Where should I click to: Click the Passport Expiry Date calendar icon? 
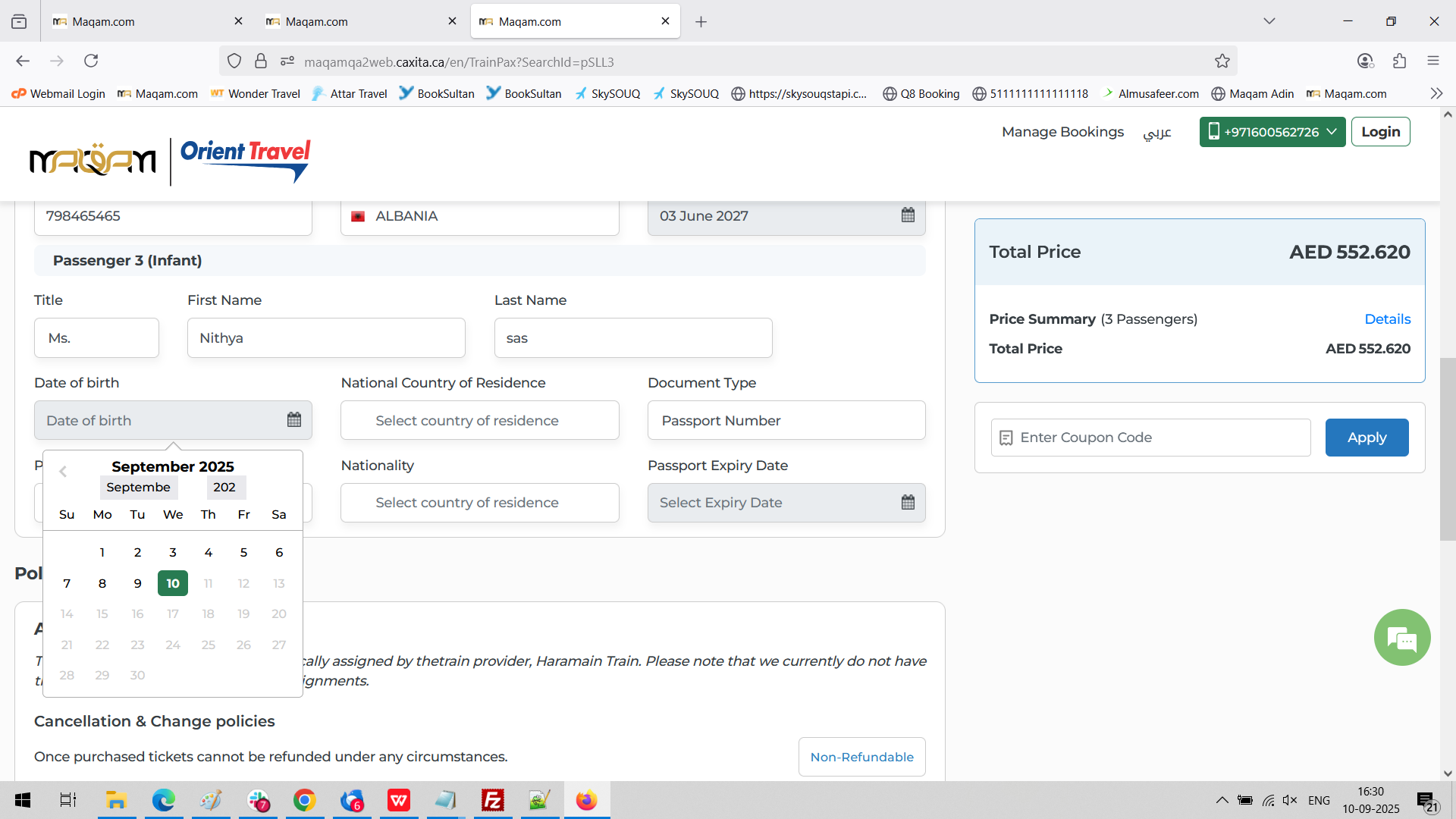coord(908,502)
